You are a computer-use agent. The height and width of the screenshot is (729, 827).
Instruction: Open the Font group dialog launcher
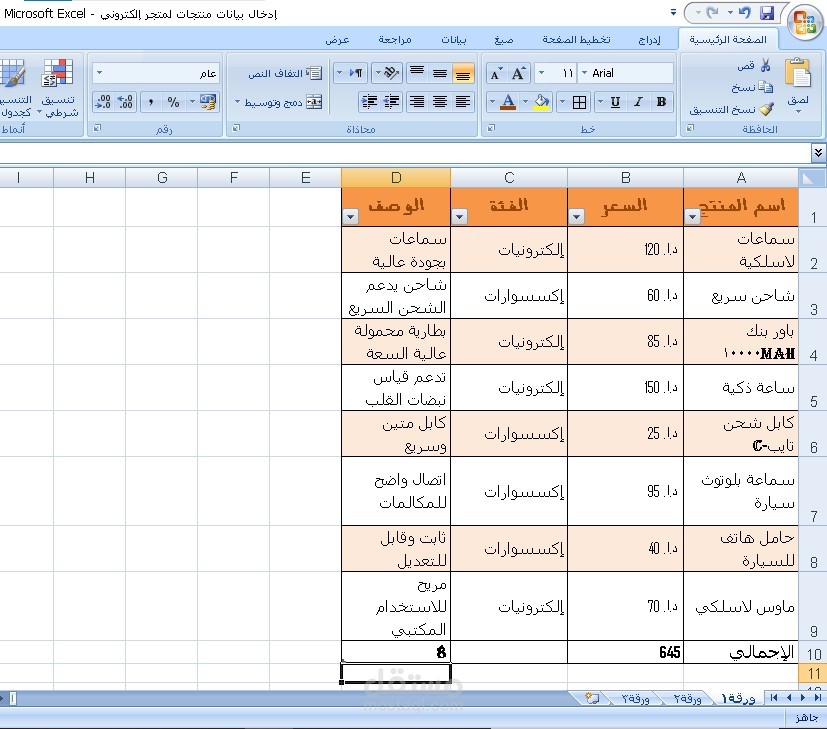point(491,128)
